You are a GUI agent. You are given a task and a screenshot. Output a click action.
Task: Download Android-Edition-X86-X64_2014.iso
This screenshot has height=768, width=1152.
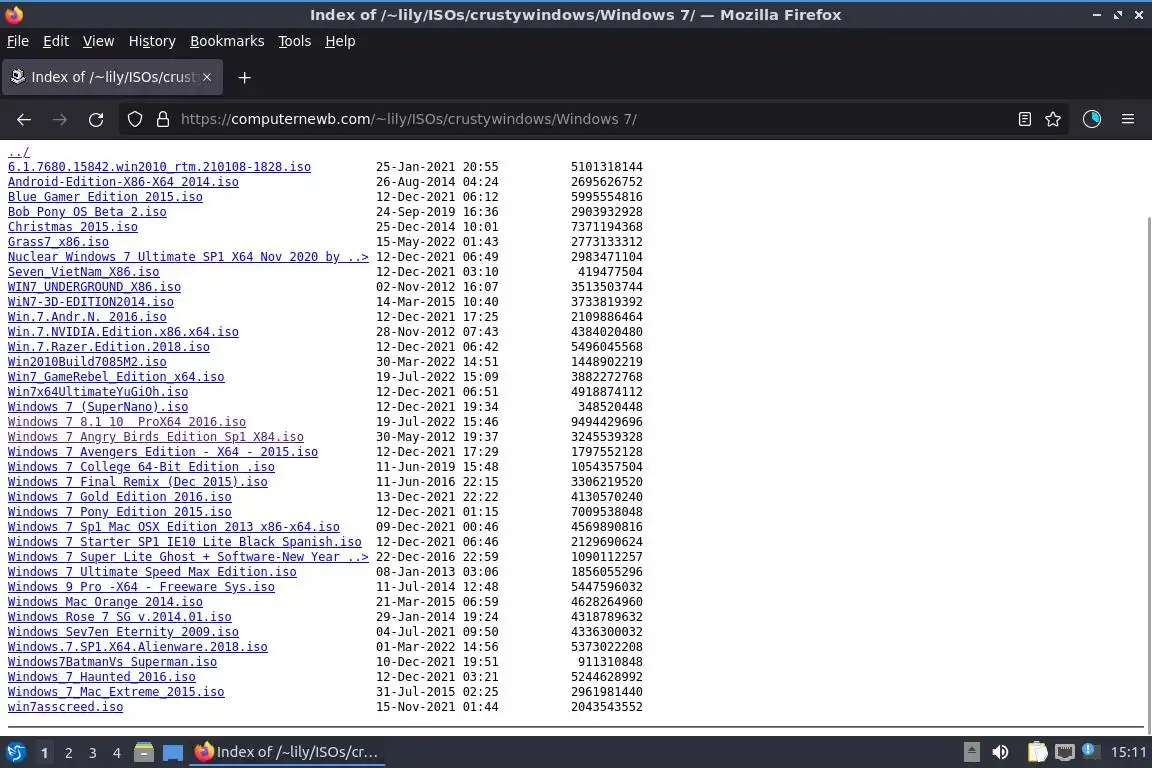[x=123, y=182]
